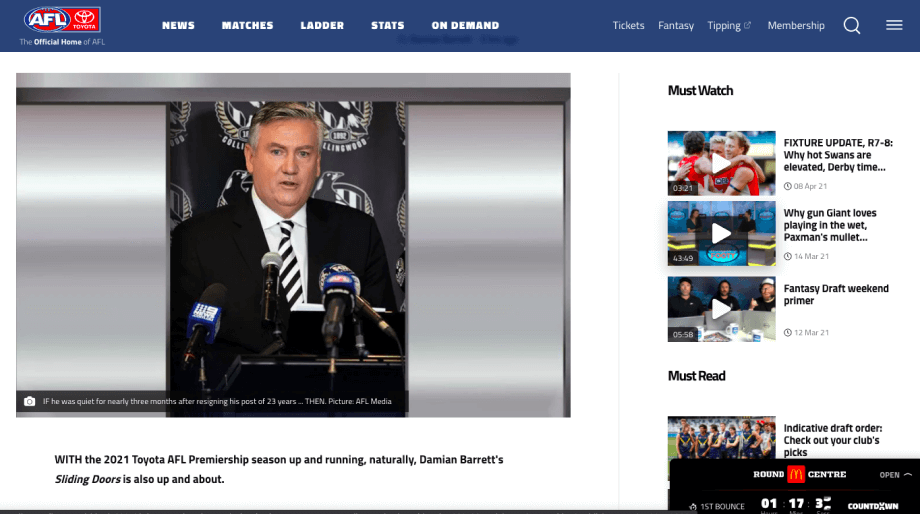Open the MATCHES menu
Screen dimensions: 920x514
248,25
